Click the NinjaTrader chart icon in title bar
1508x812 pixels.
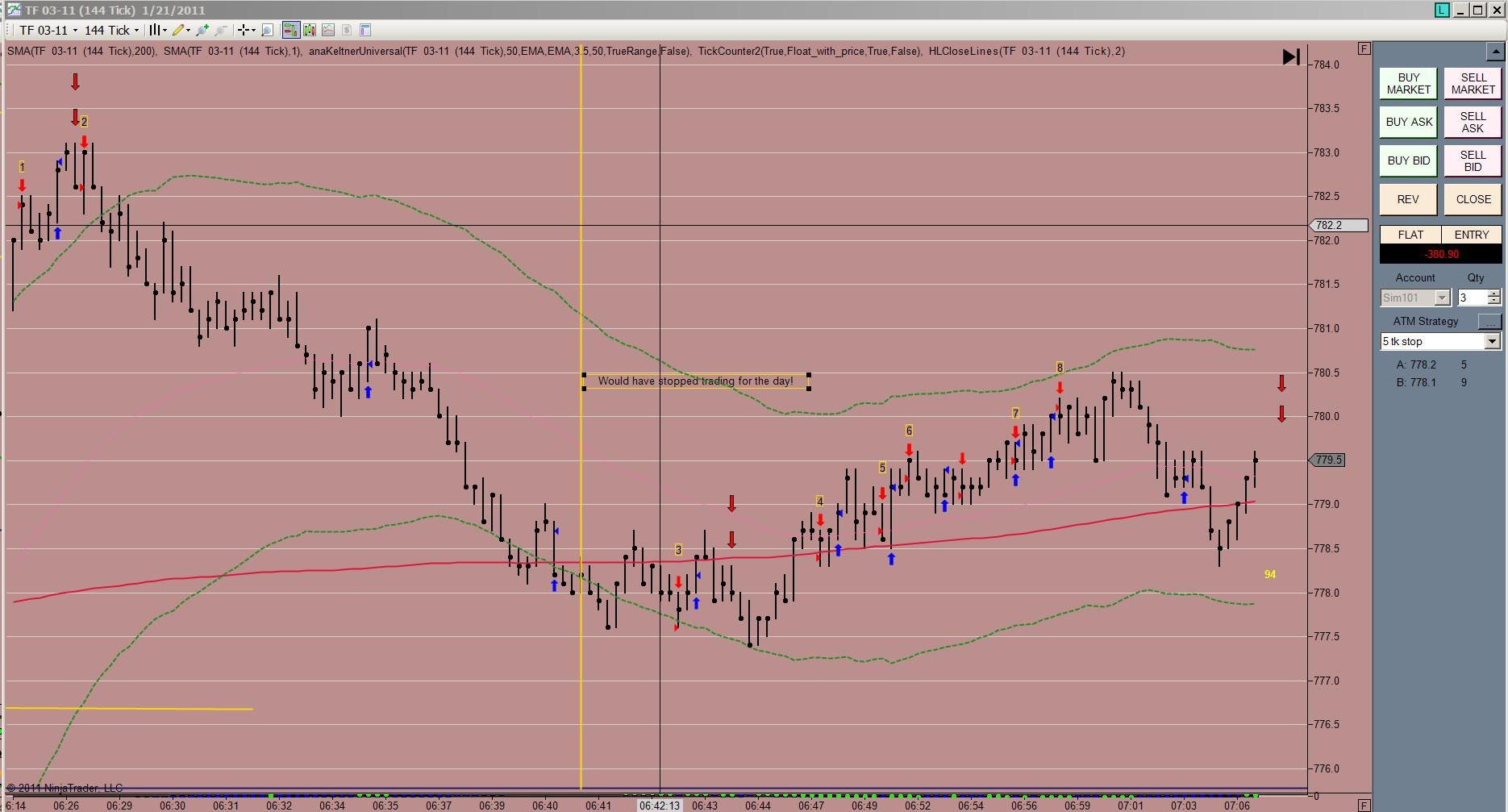(x=13, y=10)
